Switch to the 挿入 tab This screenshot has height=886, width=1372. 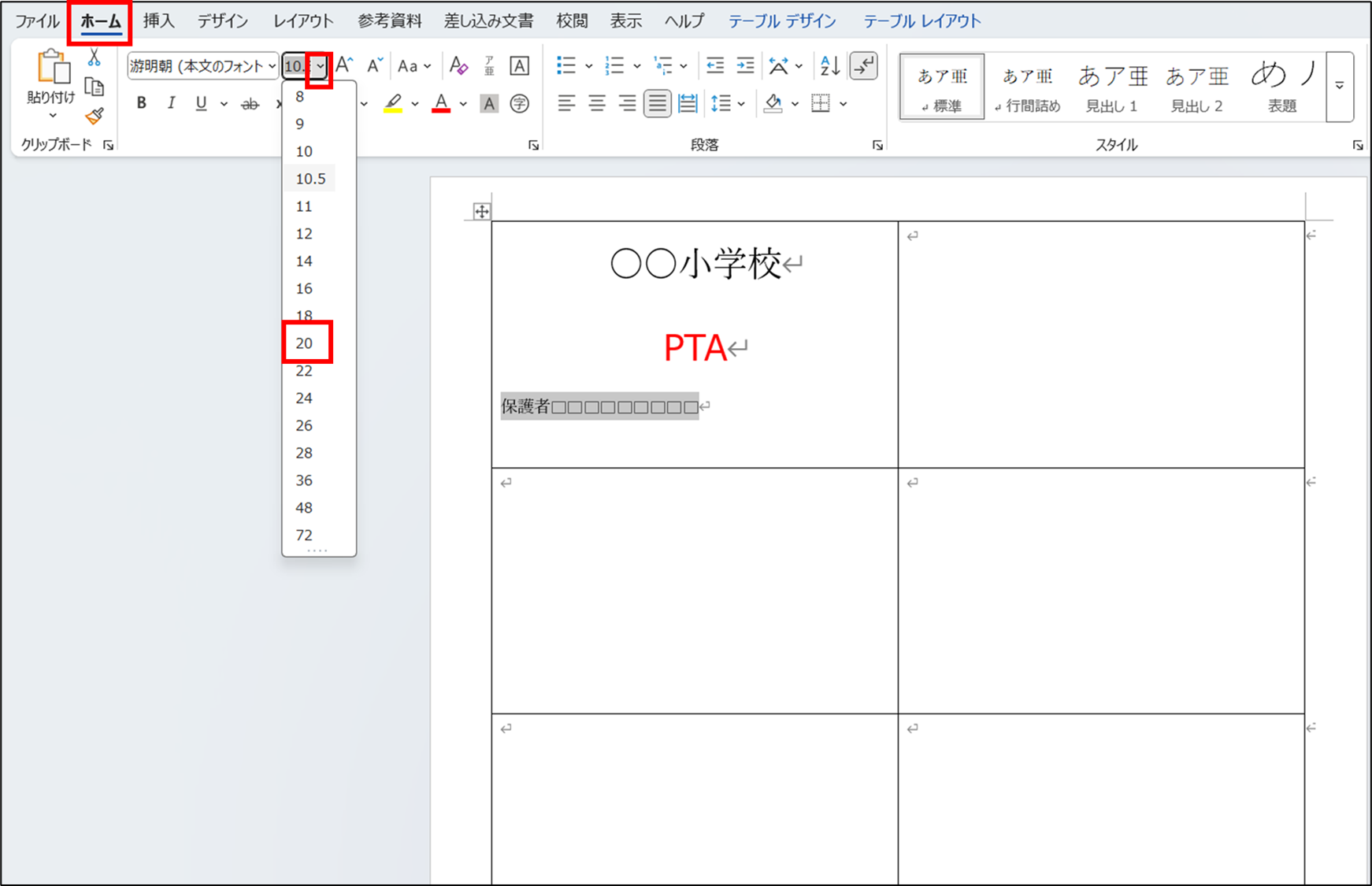[x=158, y=21]
